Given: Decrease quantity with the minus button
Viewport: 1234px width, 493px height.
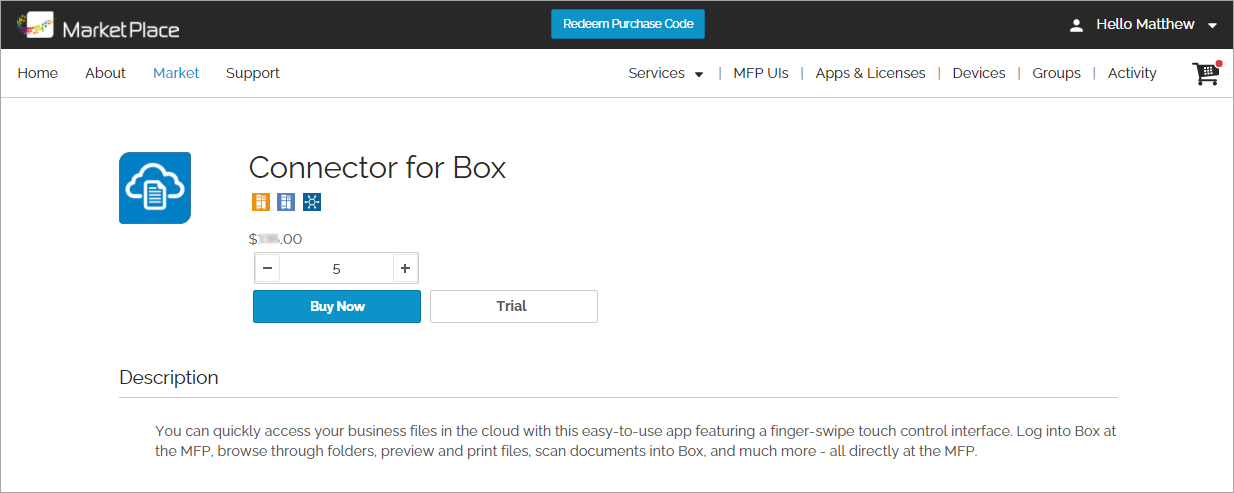Looking at the screenshot, I should [x=268, y=268].
